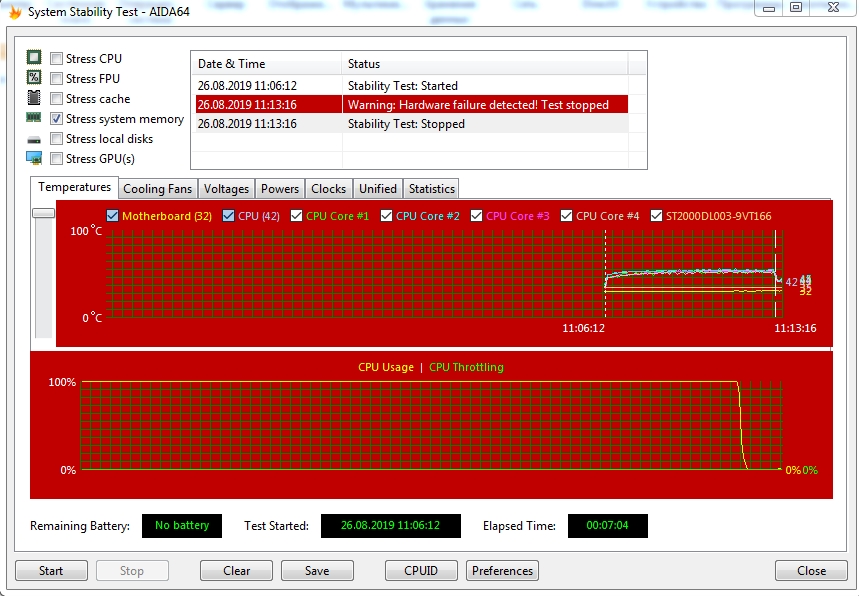
Task: Enable the Stress local disks checkbox
Action: [56, 139]
